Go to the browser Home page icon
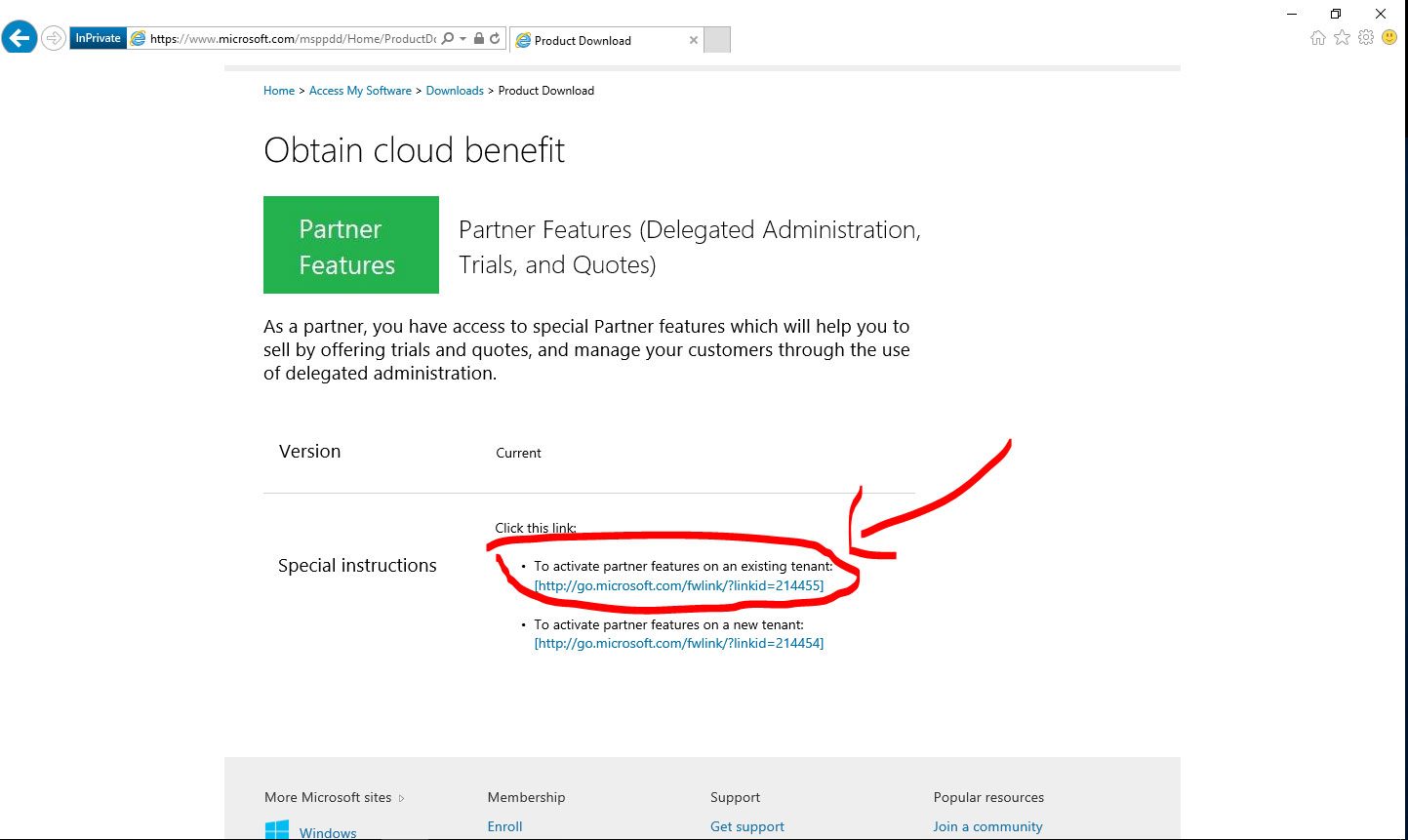Screen dimensions: 1408x840 (x=1318, y=38)
